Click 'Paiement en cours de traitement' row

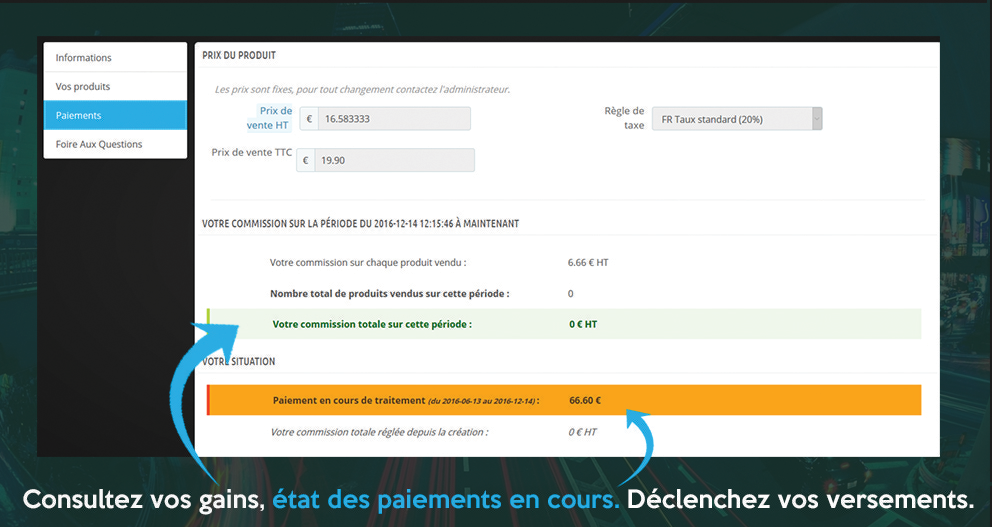564,400
